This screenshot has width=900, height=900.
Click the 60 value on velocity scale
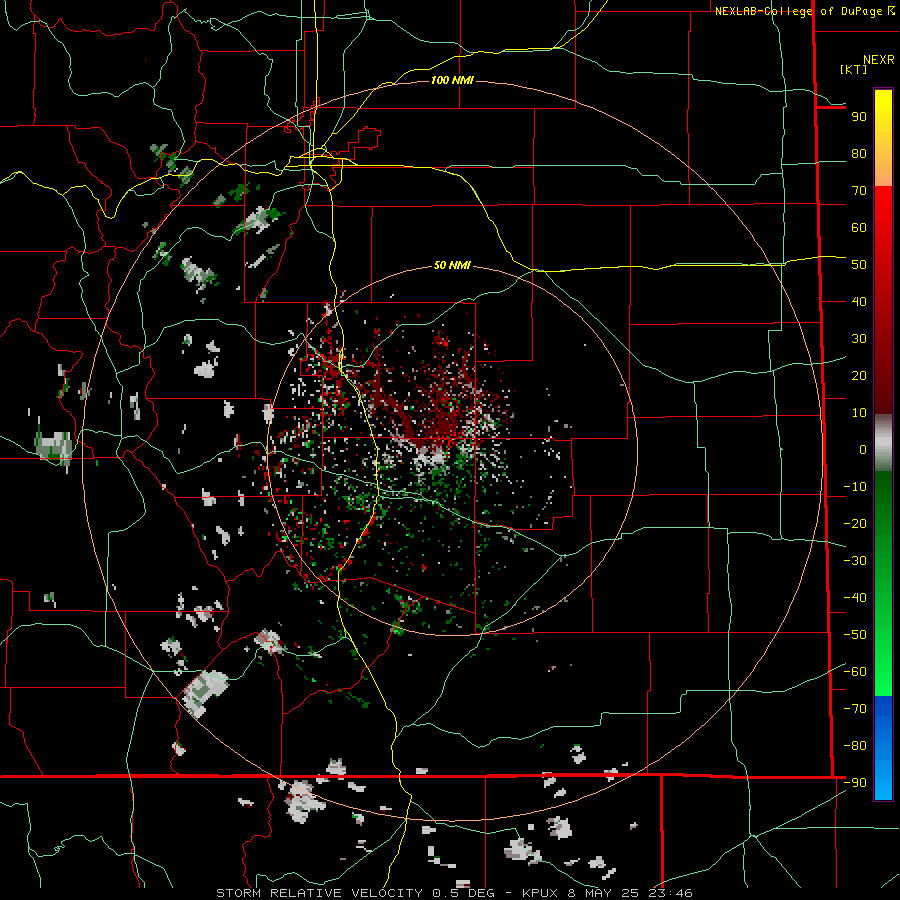click(x=859, y=228)
